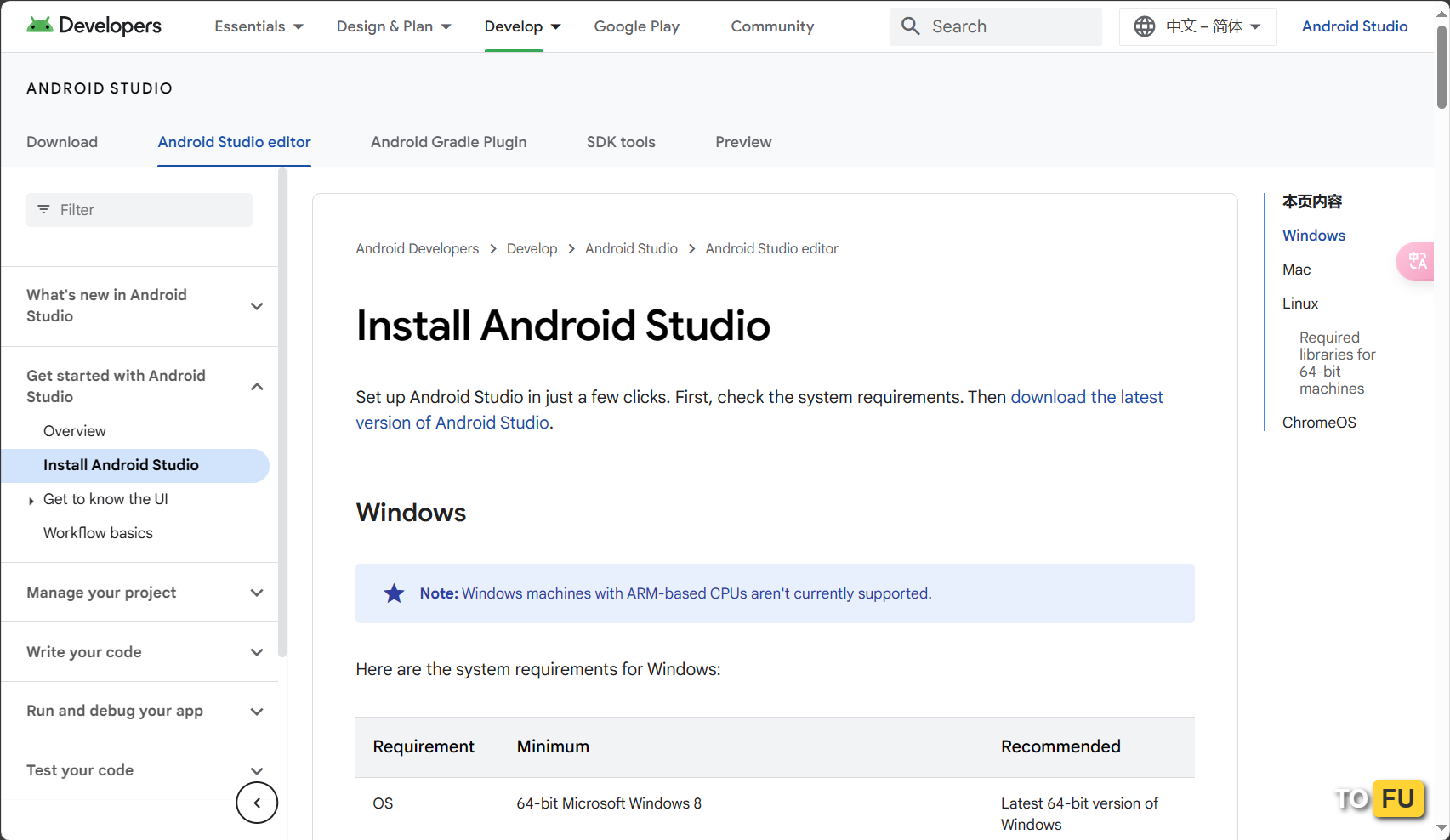Expand Get to know the UI
The height and width of the screenshot is (840, 1450).
point(31,501)
